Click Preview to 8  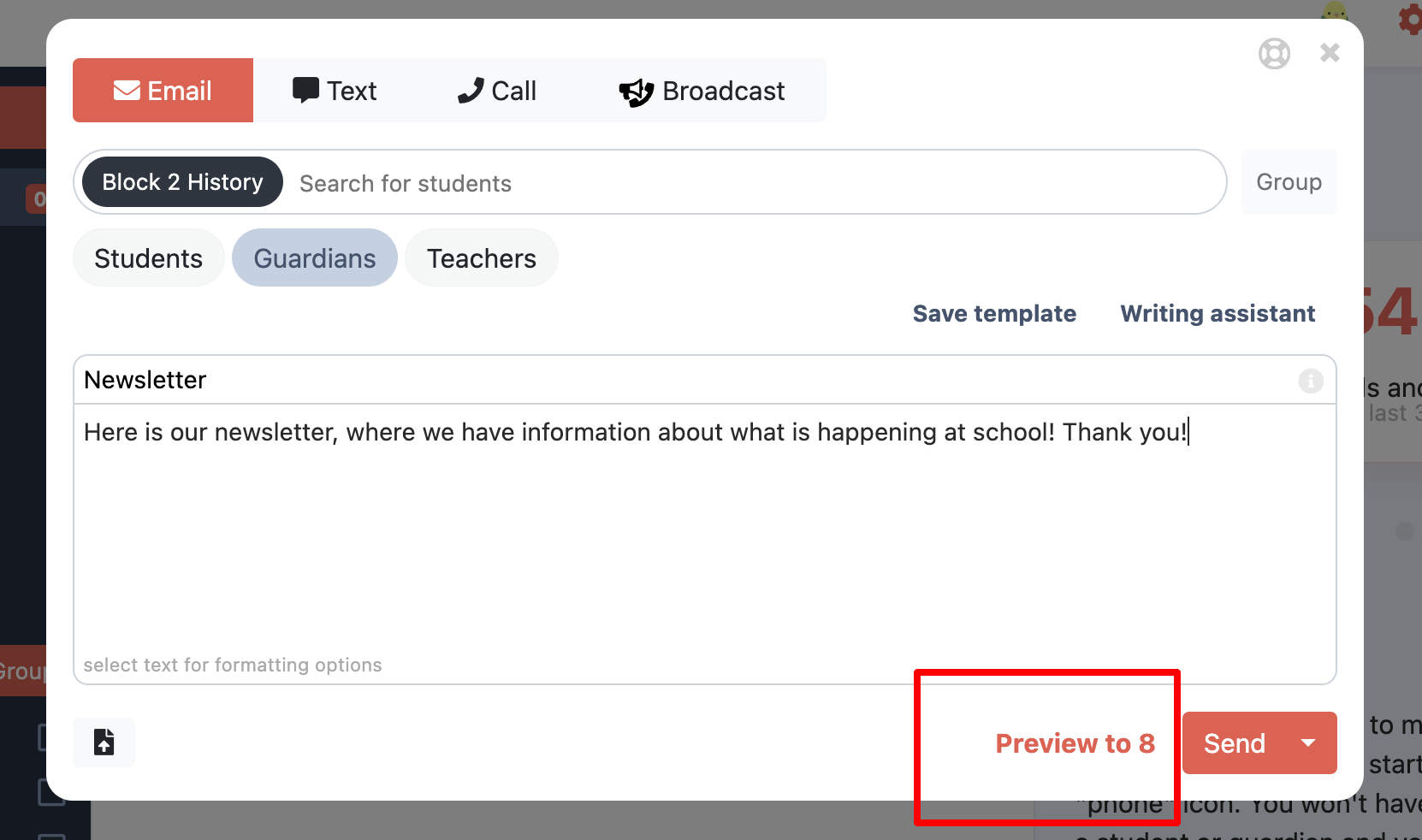click(1075, 742)
